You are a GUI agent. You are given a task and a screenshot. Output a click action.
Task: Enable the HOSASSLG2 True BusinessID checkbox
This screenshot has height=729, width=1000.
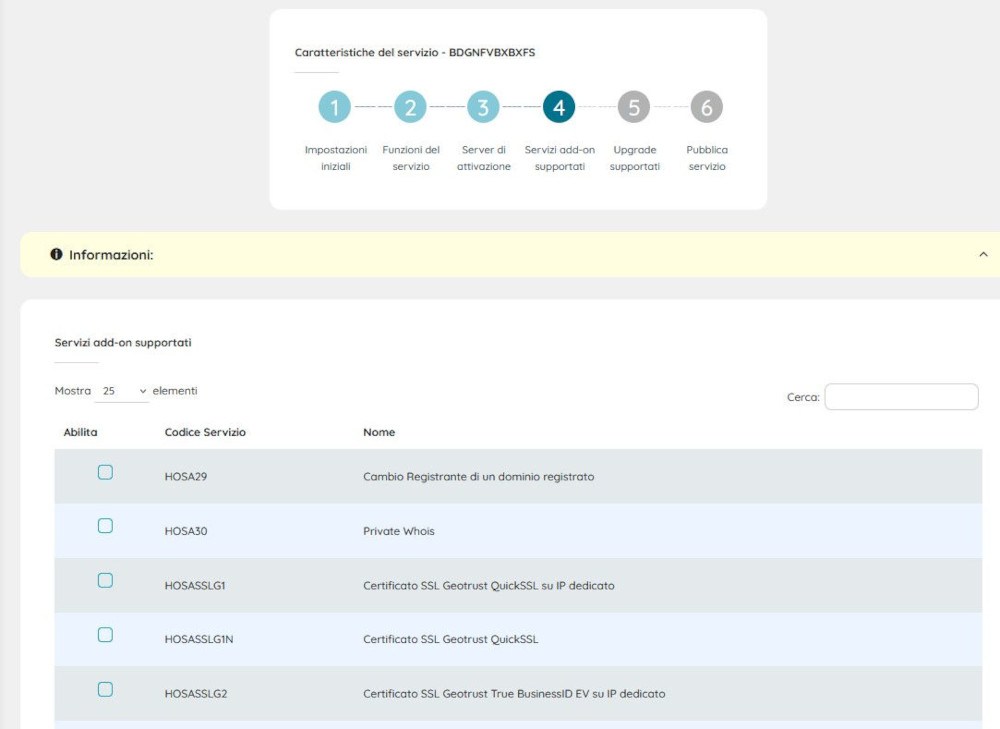coord(105,689)
